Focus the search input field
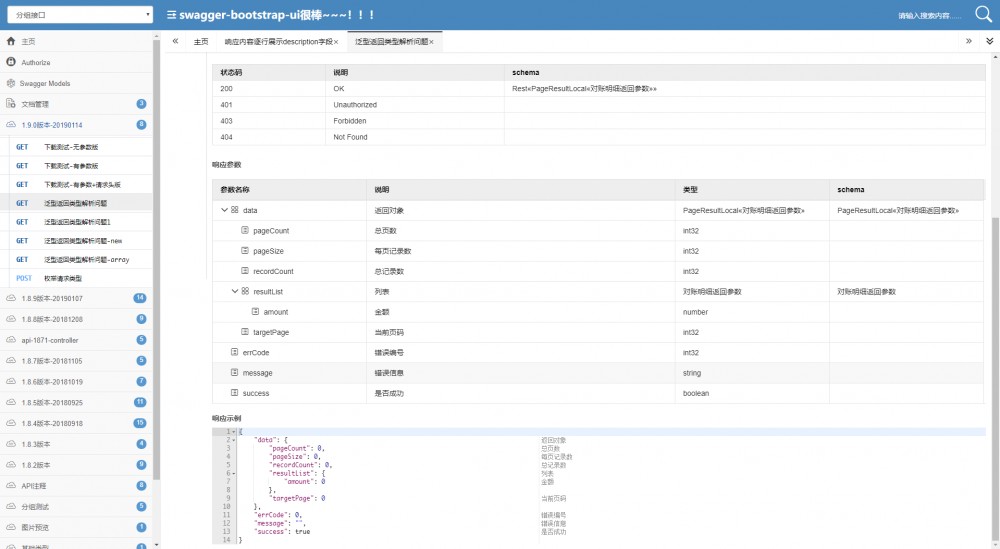This screenshot has height=549, width=1000. click(x=931, y=15)
